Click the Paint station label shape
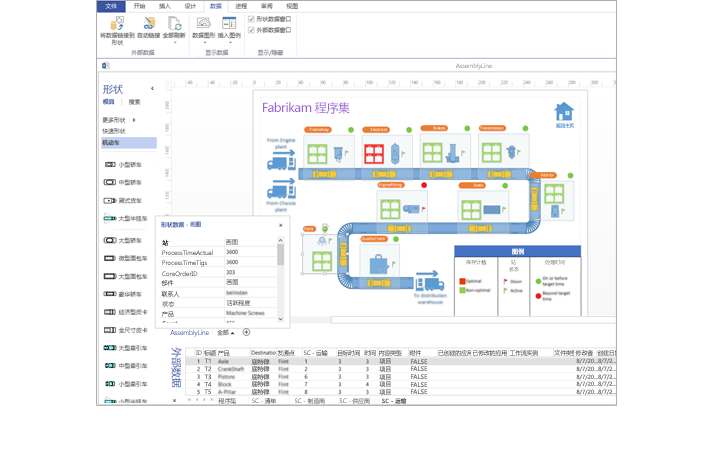 point(309,229)
